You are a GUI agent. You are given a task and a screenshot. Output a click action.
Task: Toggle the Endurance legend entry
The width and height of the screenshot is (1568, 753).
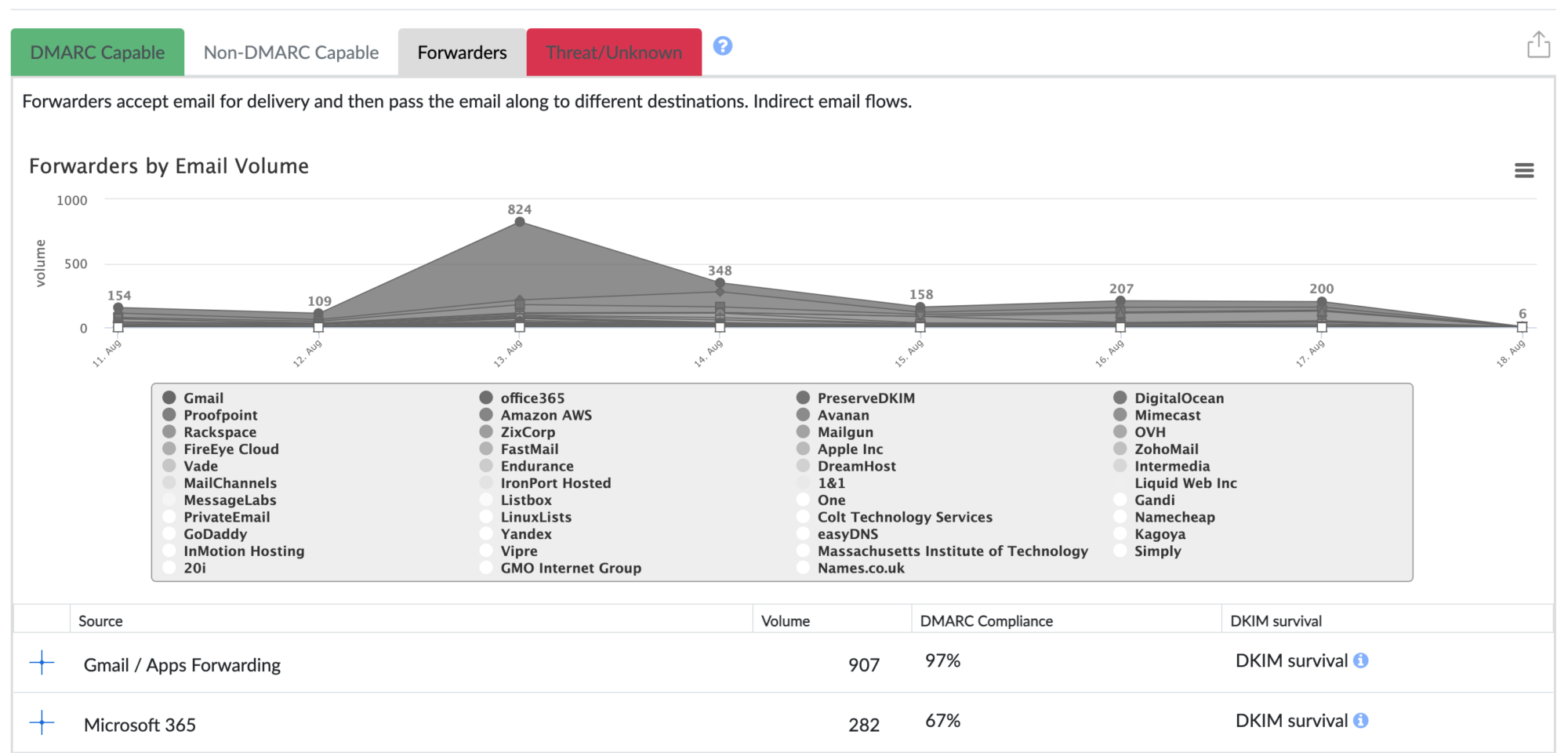pos(526,466)
